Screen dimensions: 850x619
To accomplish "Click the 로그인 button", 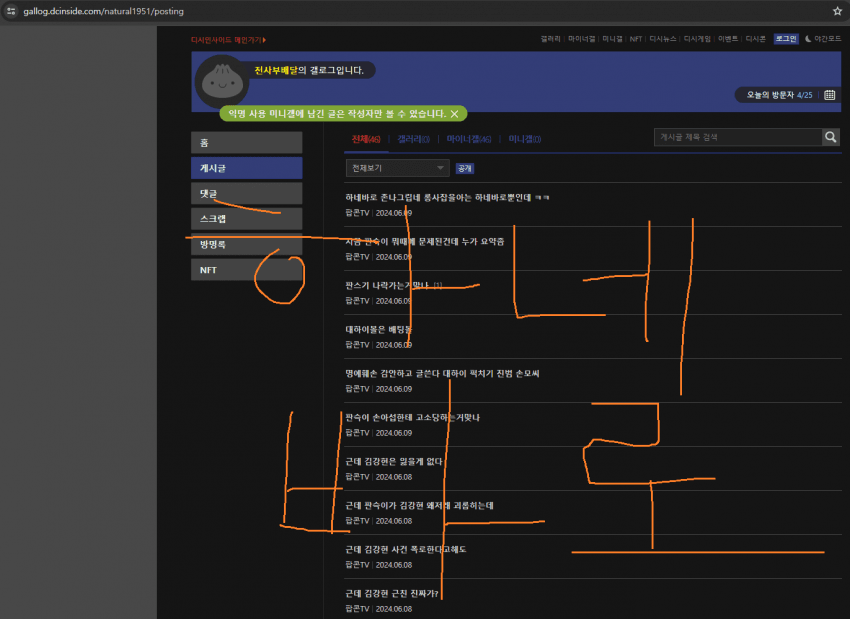I will pos(786,39).
